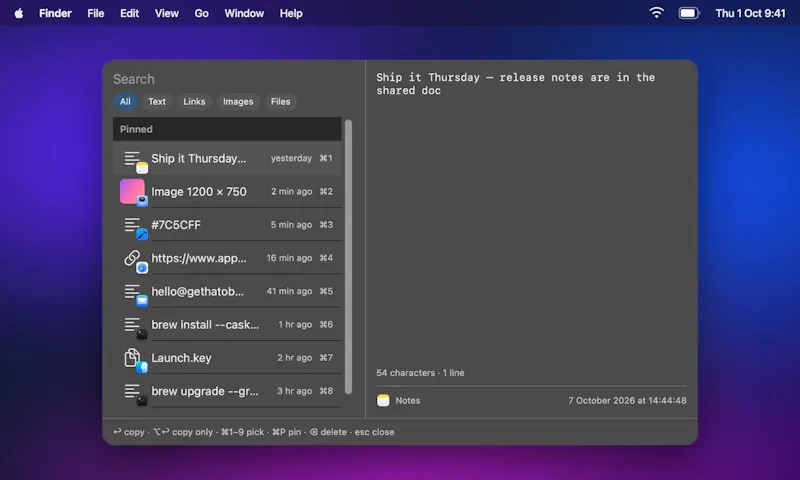The image size is (800, 480).
Task: Open the View menu
Action: [x=166, y=13]
